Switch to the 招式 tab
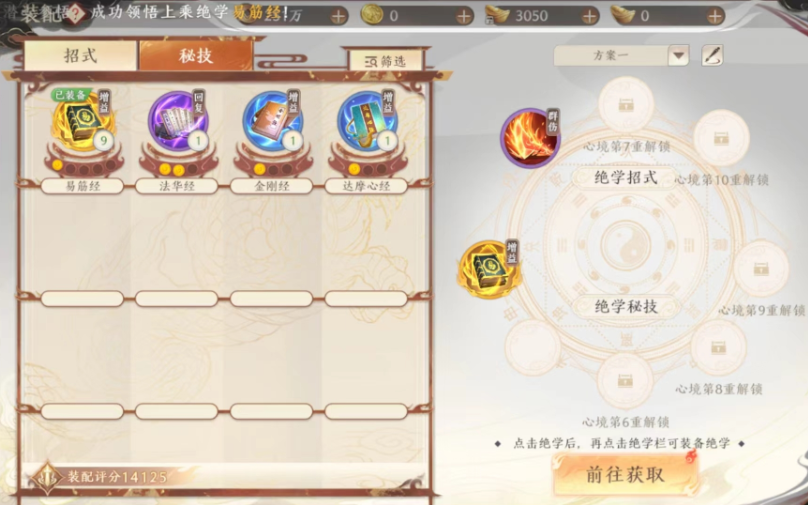The height and width of the screenshot is (505, 808). click(80, 56)
